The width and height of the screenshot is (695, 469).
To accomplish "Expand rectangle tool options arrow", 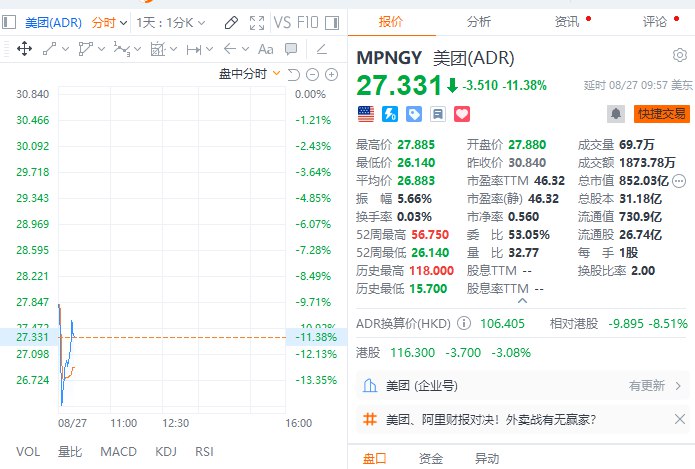I will point(173,49).
